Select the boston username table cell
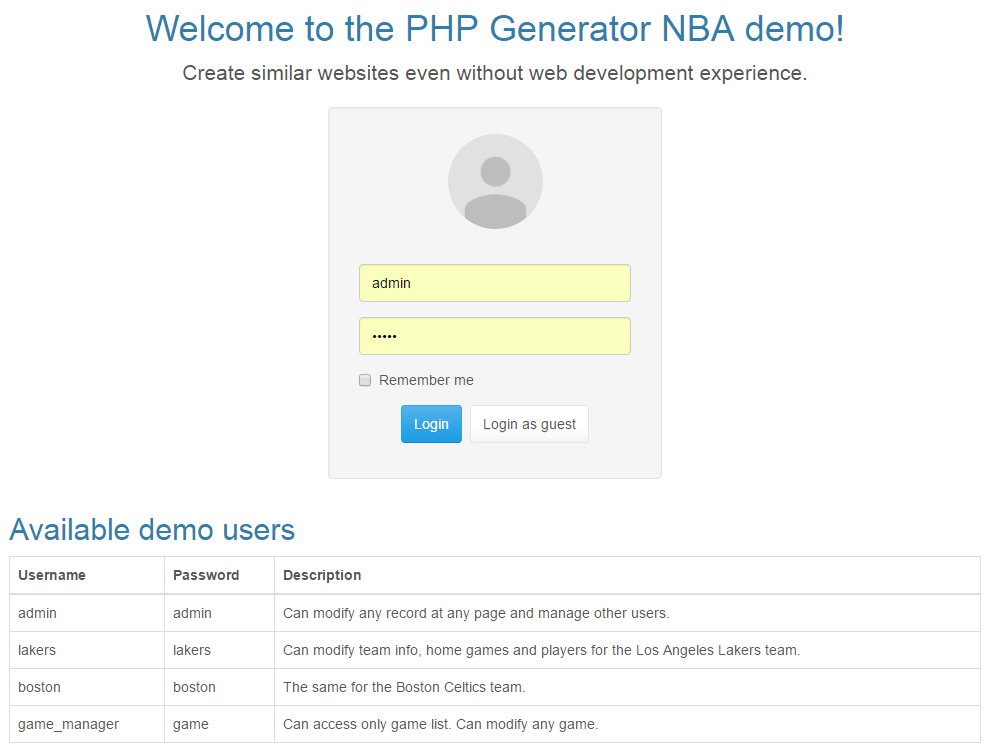 point(39,687)
